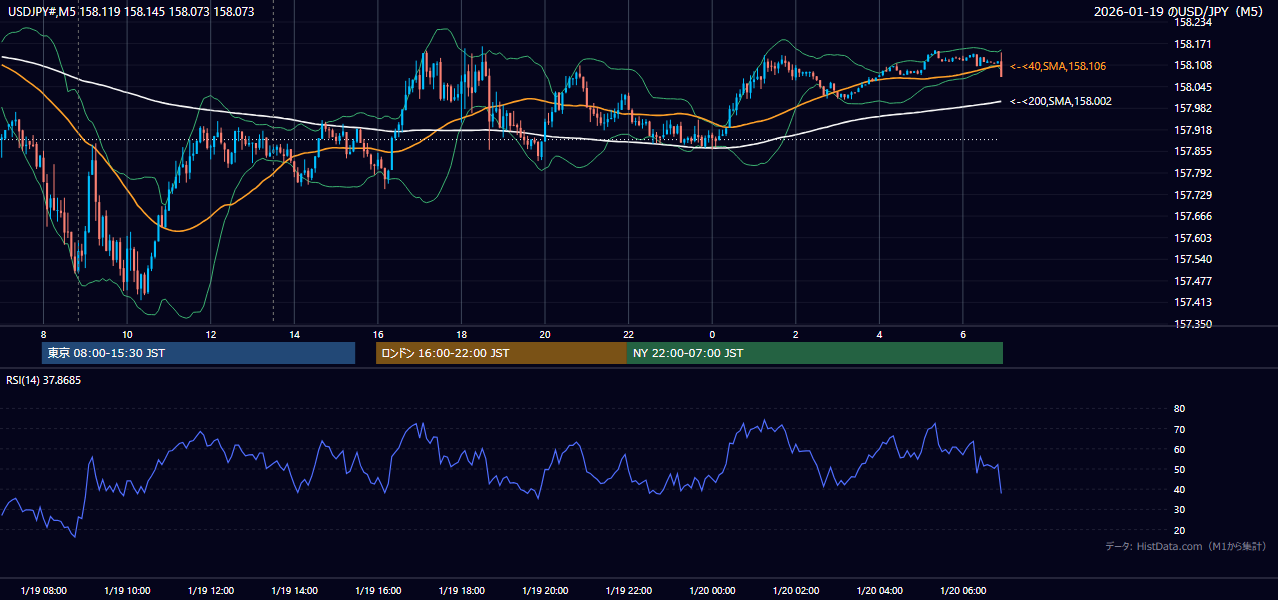
Task: Click hour tick 10 under price chart
Action: click(127, 334)
